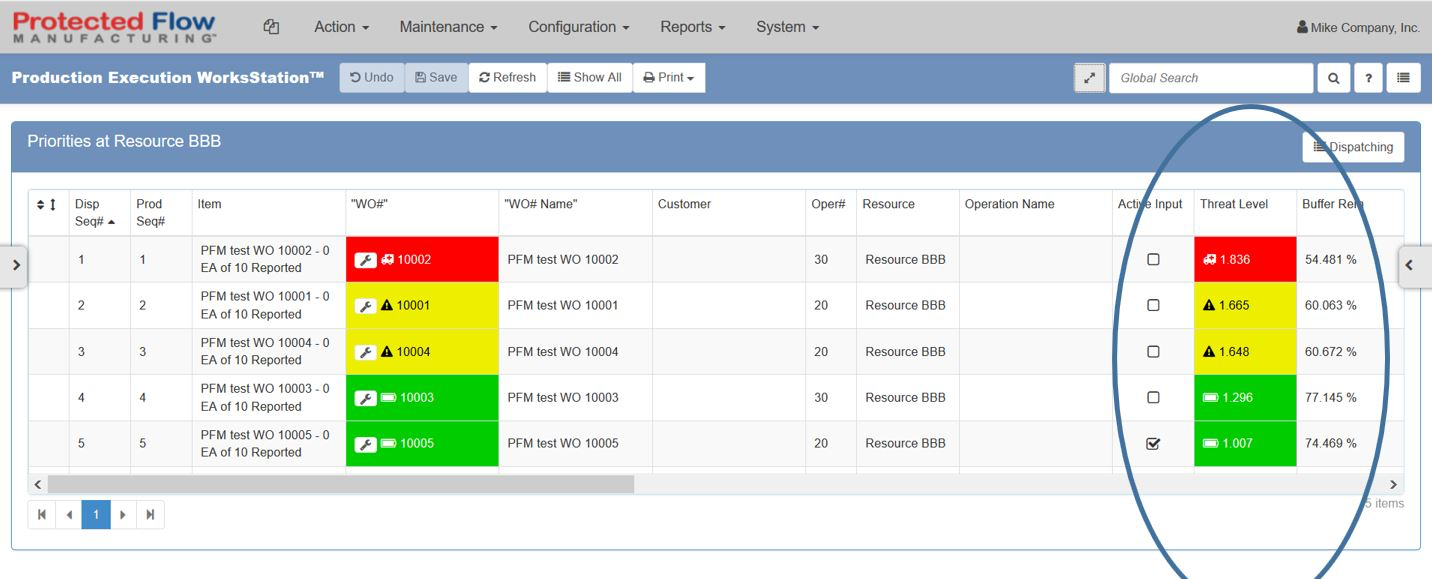Open help with the question mark icon
The width and height of the screenshot is (1432, 579).
(1367, 78)
